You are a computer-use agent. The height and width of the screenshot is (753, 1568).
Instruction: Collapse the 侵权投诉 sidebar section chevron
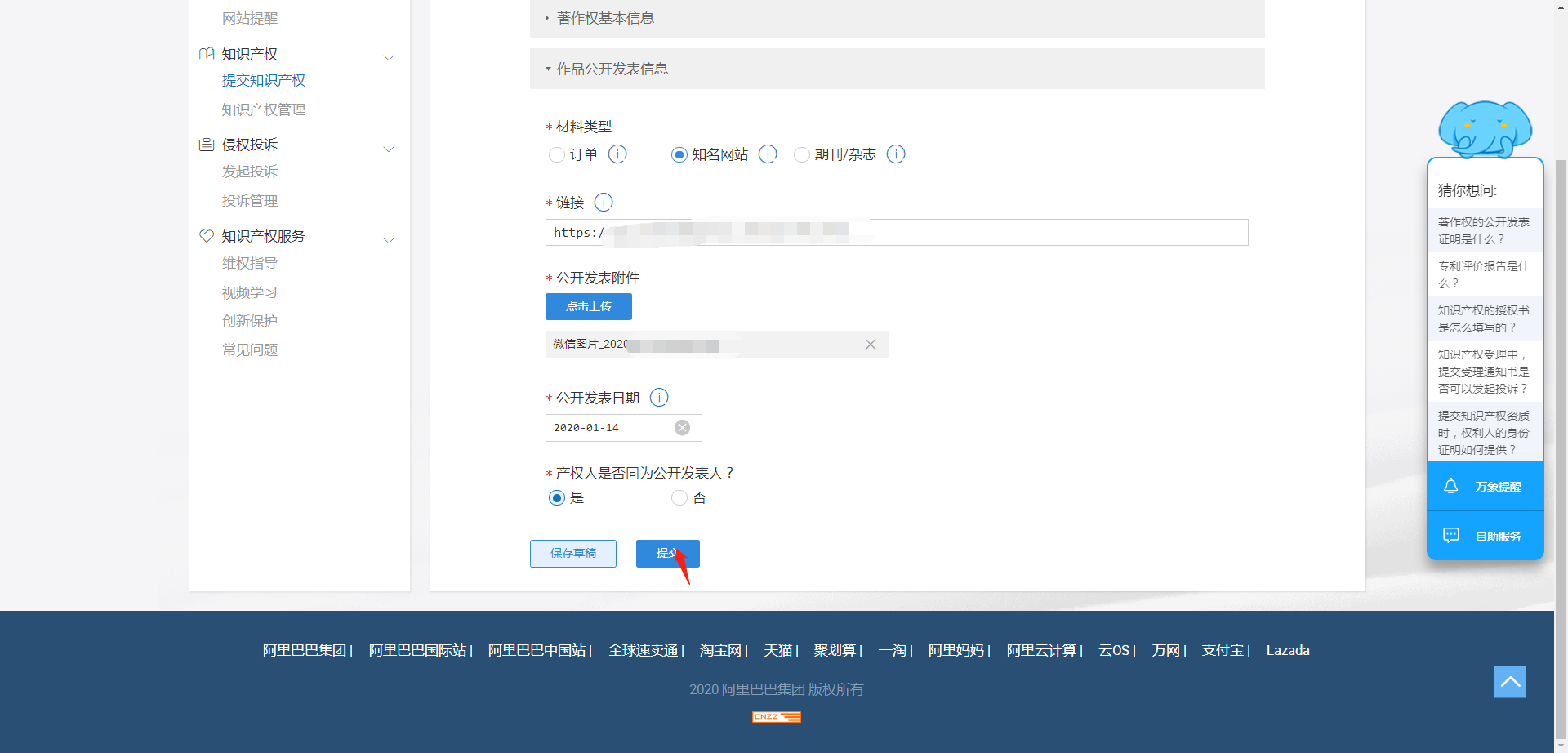click(389, 149)
